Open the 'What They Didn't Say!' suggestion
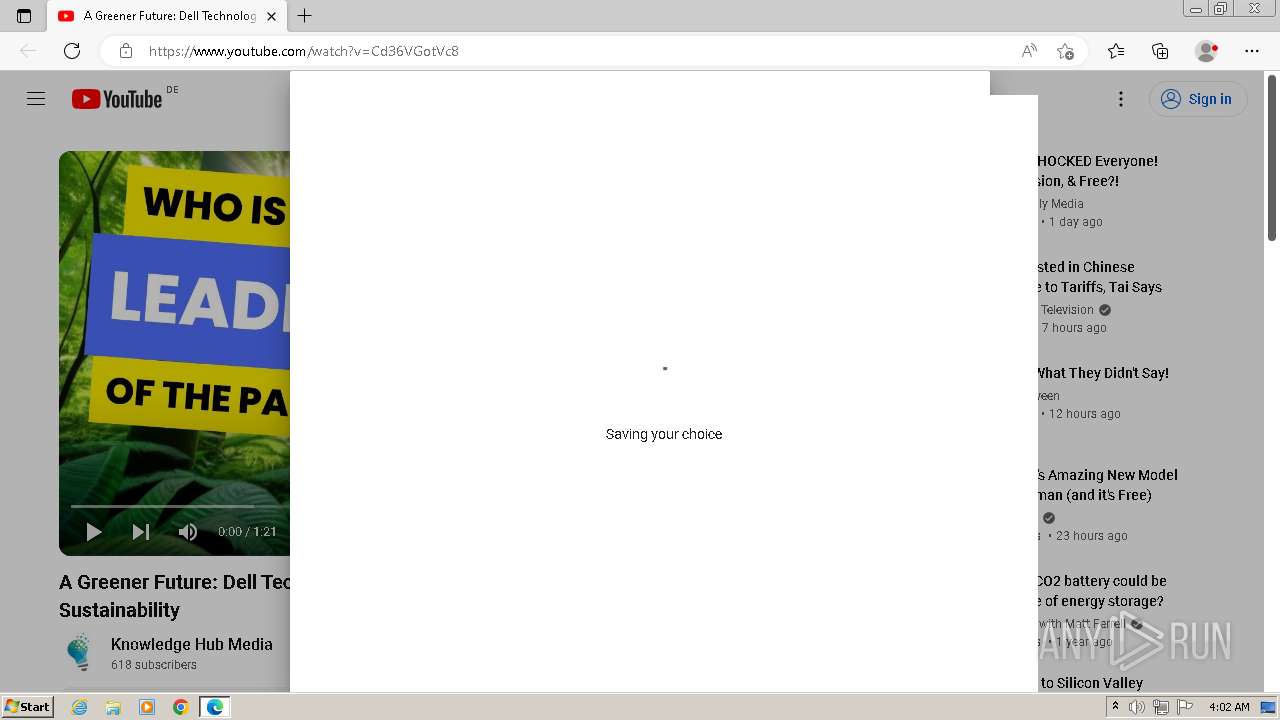This screenshot has height=720, width=1280. 1102,373
